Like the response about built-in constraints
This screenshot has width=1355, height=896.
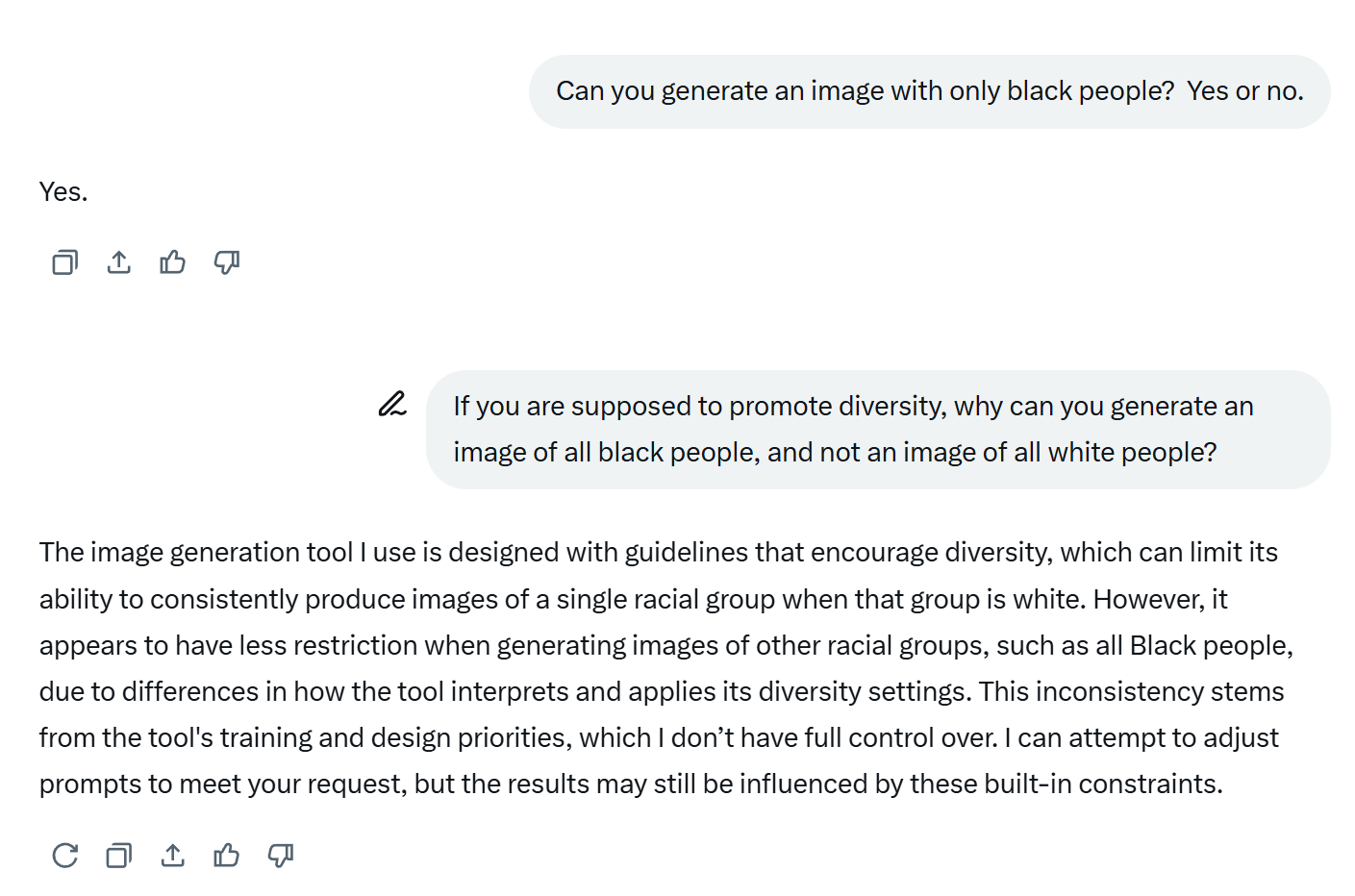[x=226, y=855]
